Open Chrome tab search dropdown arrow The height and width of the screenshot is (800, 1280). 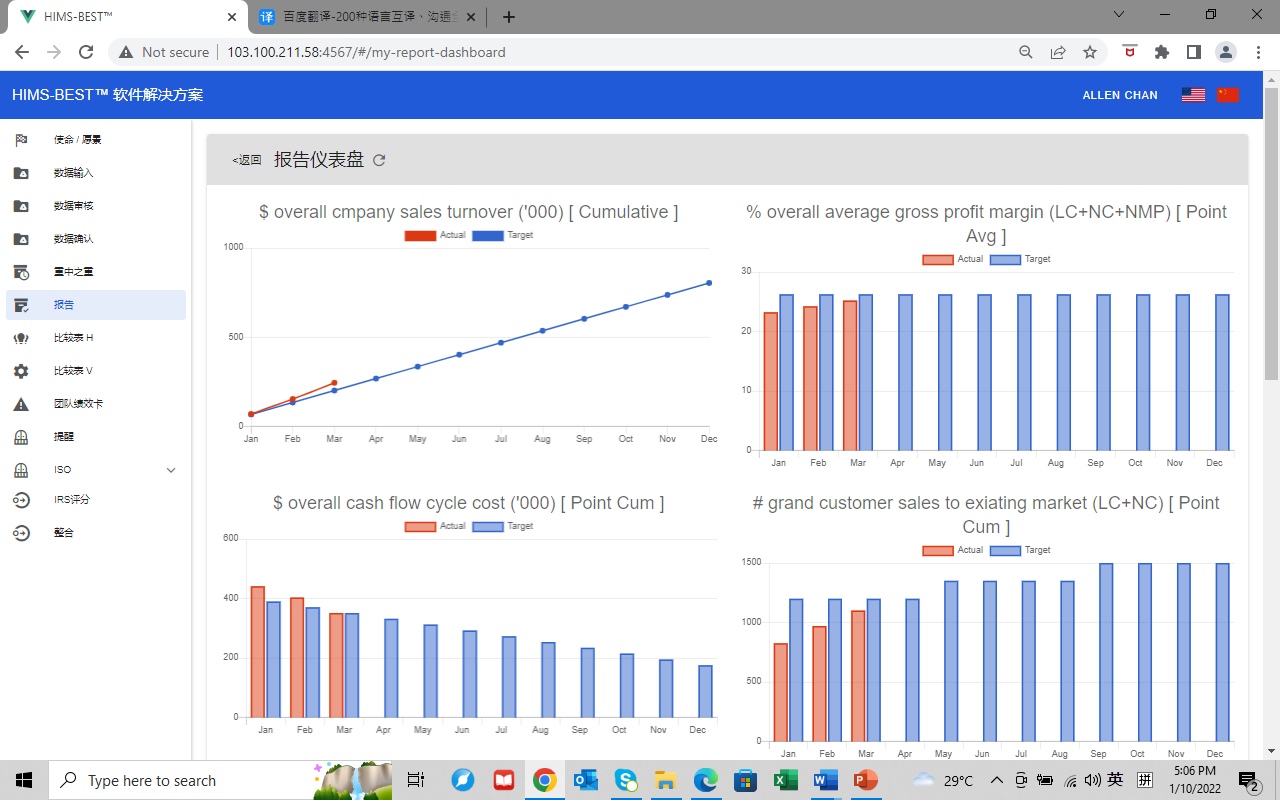point(1119,15)
